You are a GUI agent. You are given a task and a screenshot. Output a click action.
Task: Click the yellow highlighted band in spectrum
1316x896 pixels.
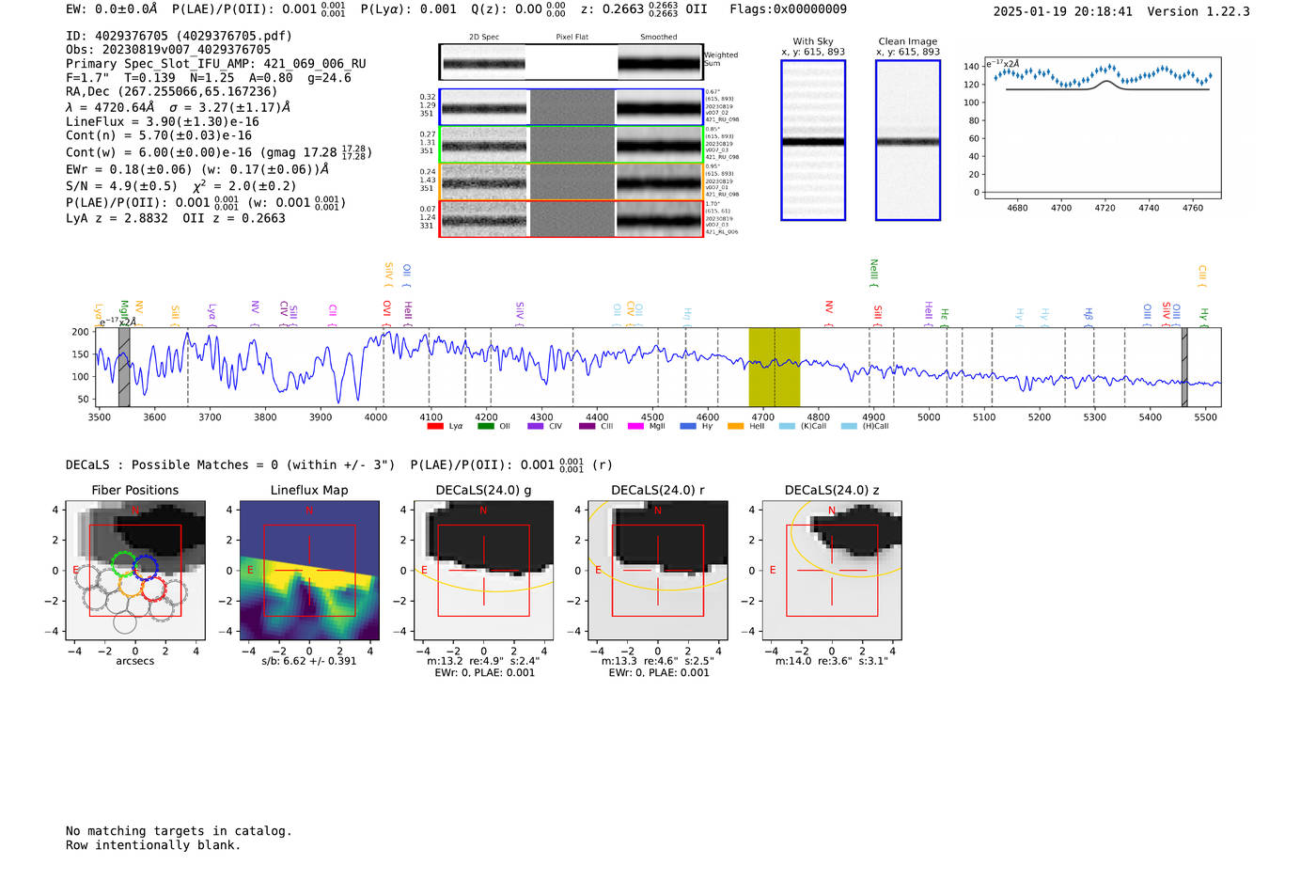tap(775, 367)
